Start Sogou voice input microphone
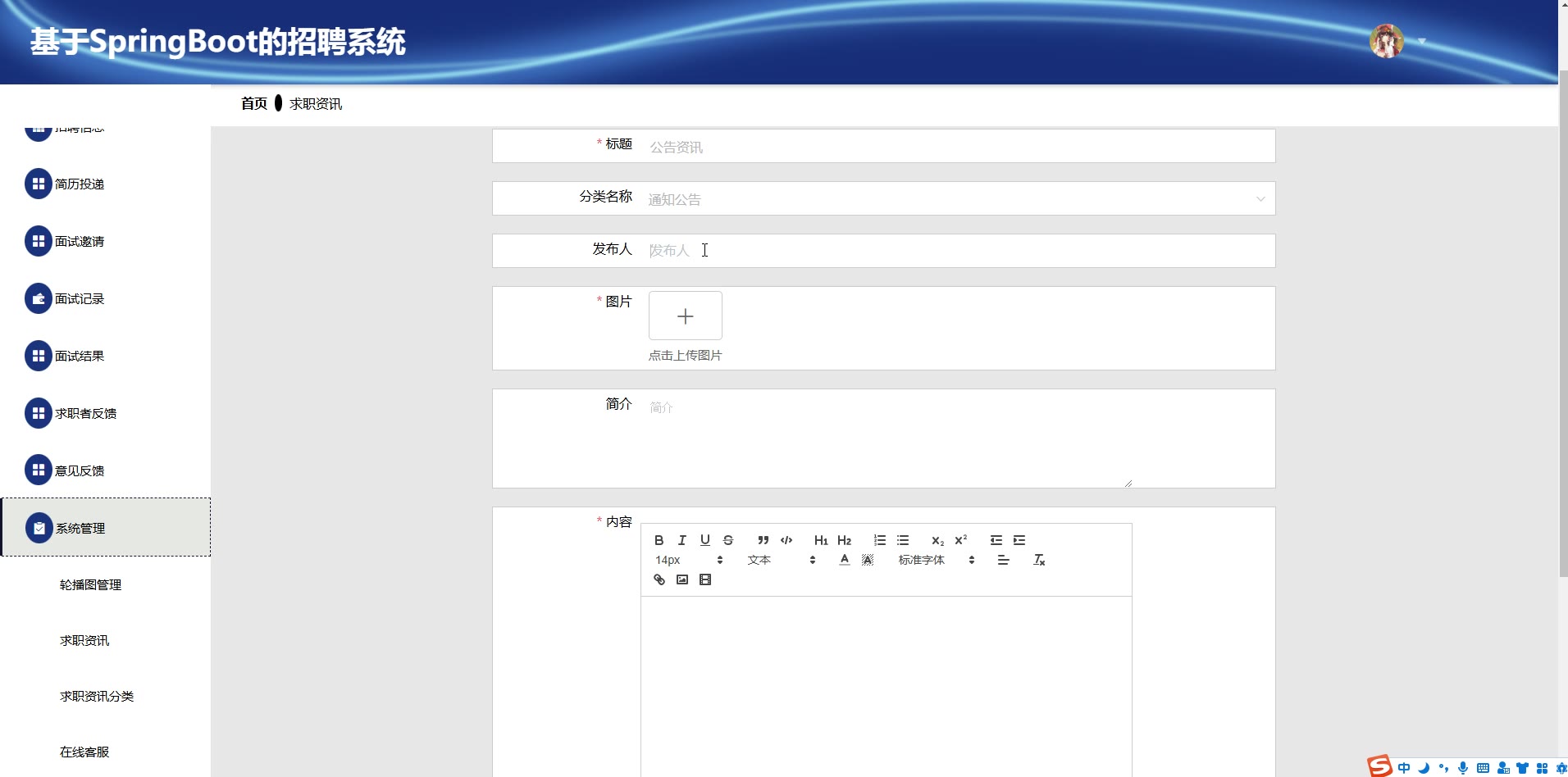 [x=1463, y=768]
